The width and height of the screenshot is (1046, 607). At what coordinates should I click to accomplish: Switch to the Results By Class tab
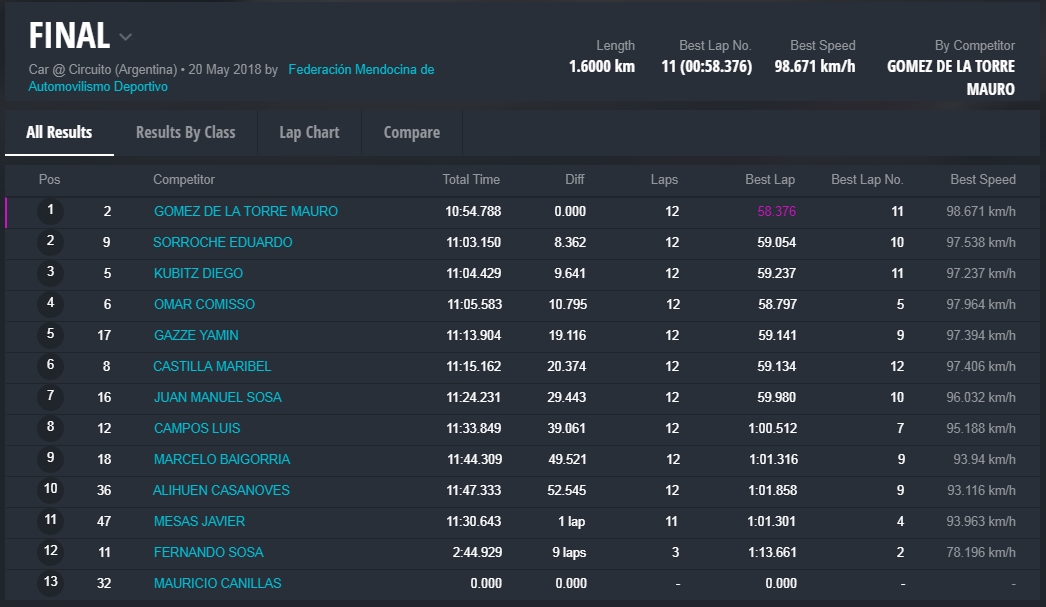(x=185, y=132)
